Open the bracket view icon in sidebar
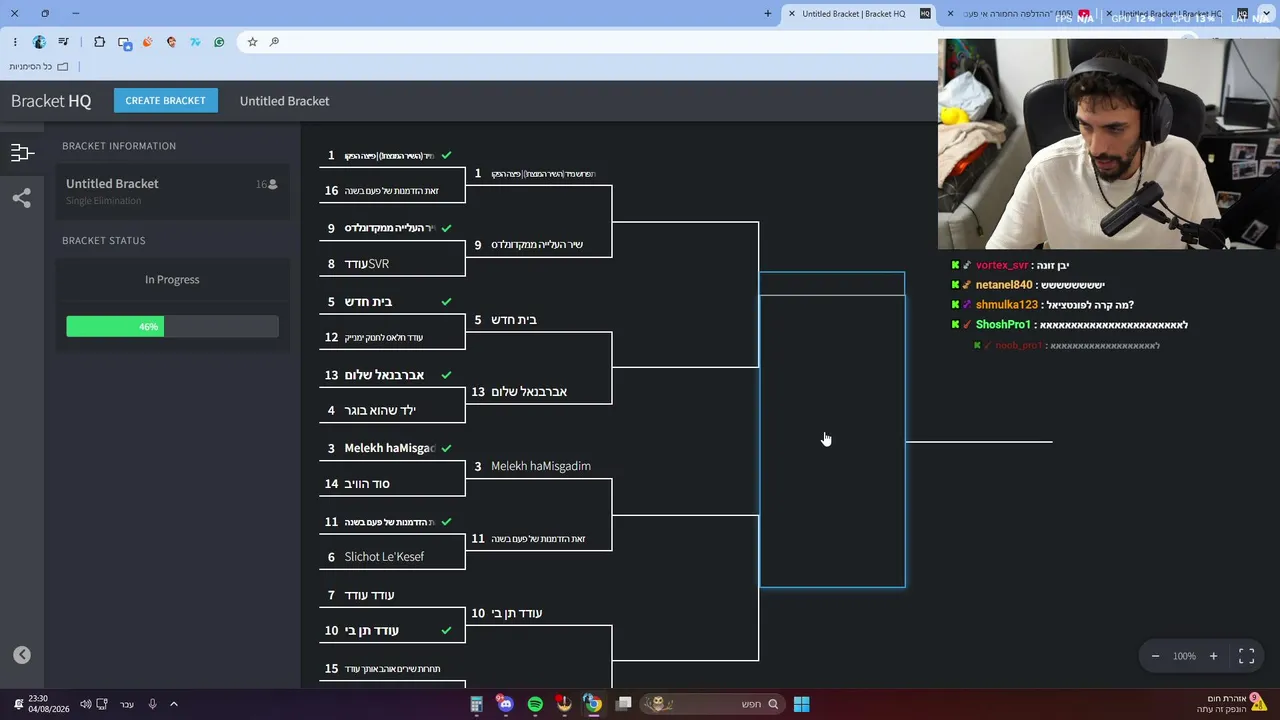Image resolution: width=1280 pixels, height=720 pixels. [x=22, y=153]
